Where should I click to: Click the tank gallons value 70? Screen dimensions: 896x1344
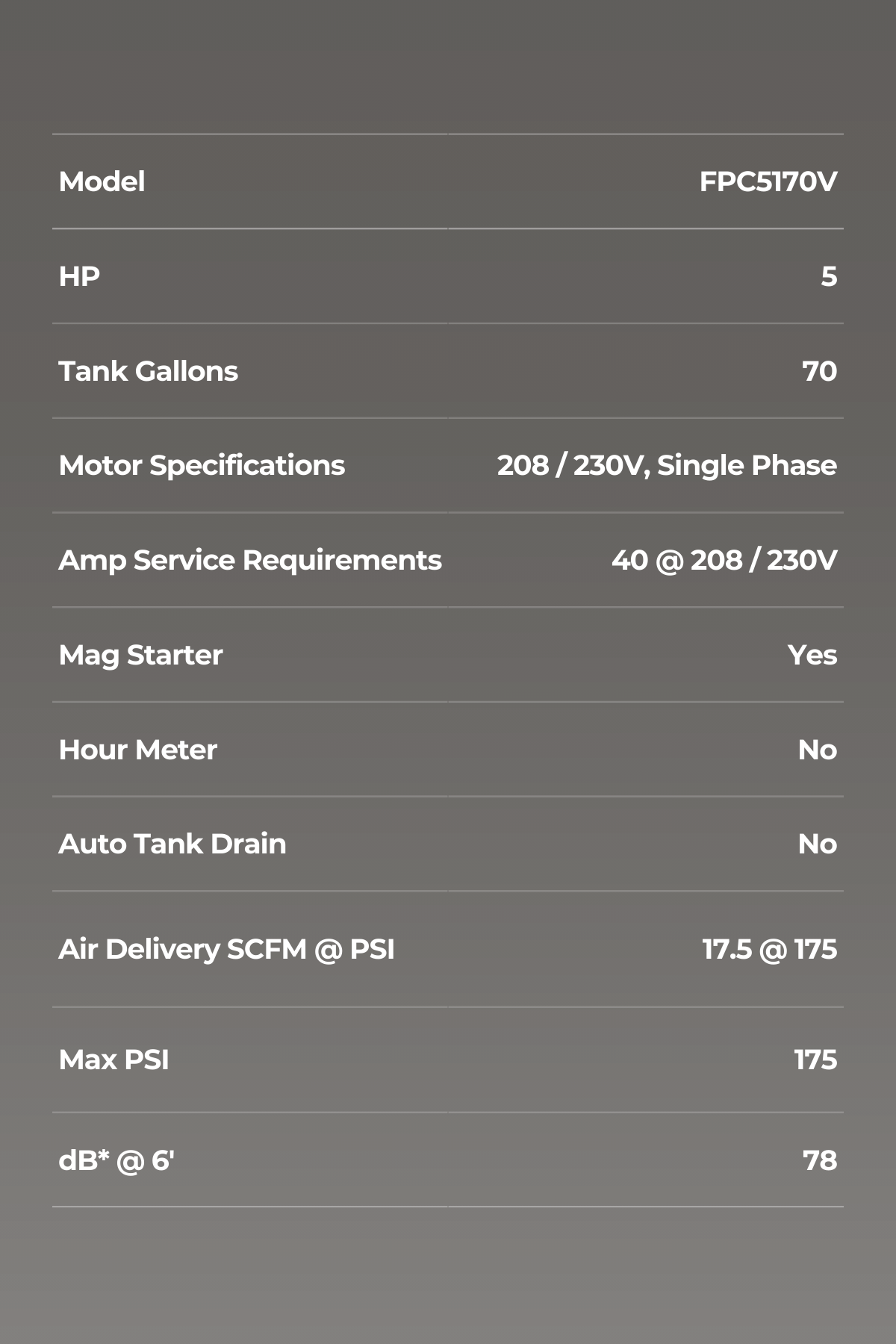819,371
